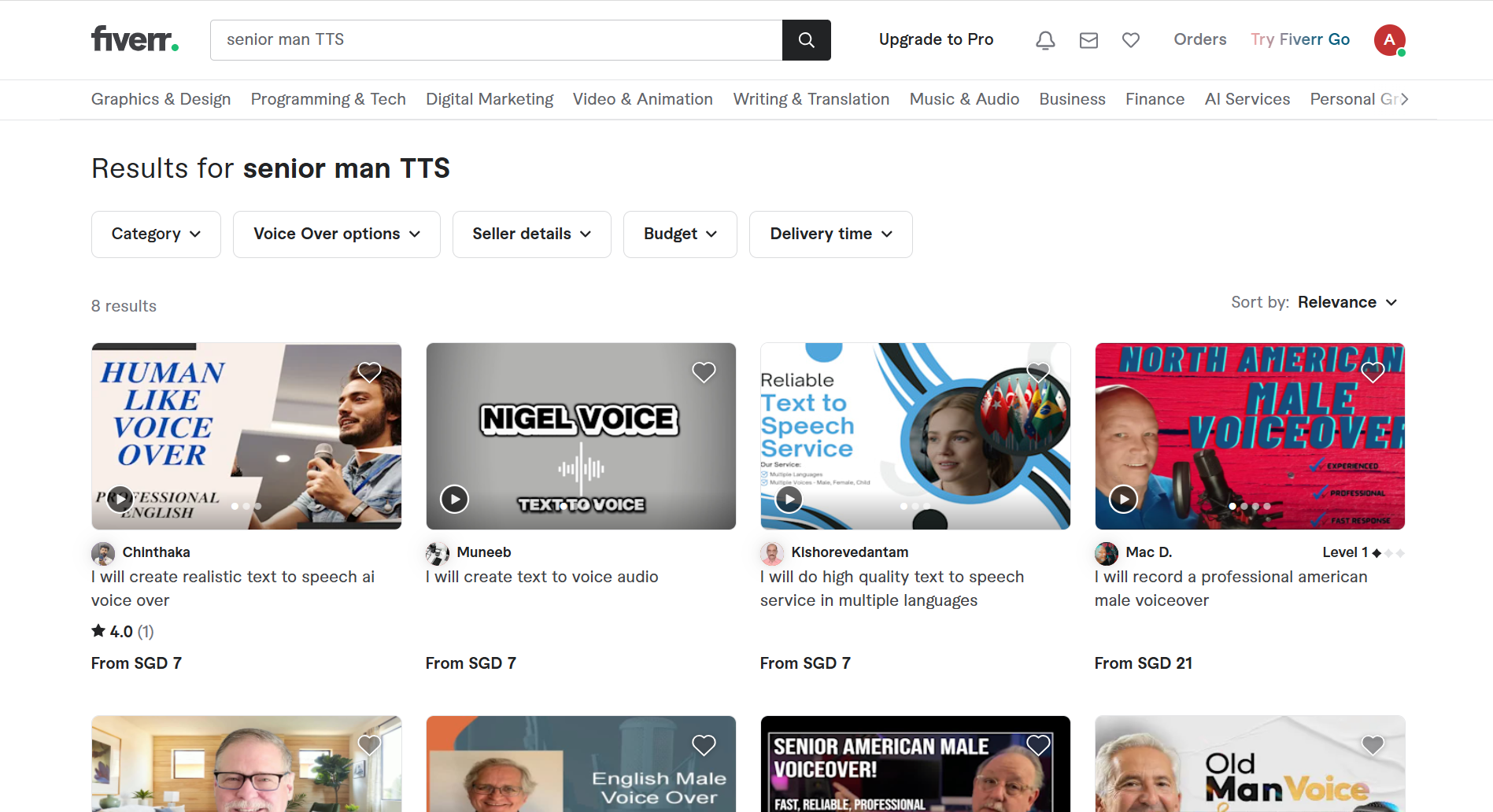This screenshot has width=1493, height=812.
Task: Play the Human Like Voice Over preview
Action: pyautogui.click(x=120, y=499)
